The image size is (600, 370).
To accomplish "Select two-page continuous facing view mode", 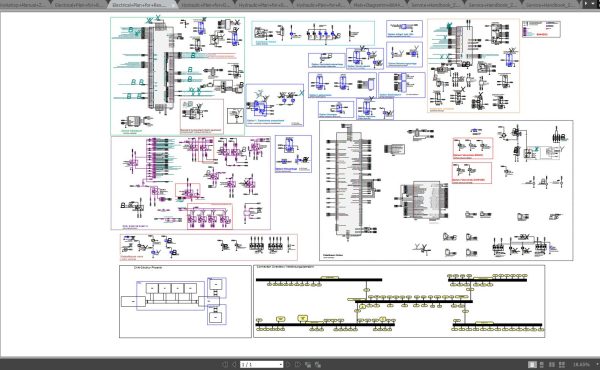I will point(562,365).
